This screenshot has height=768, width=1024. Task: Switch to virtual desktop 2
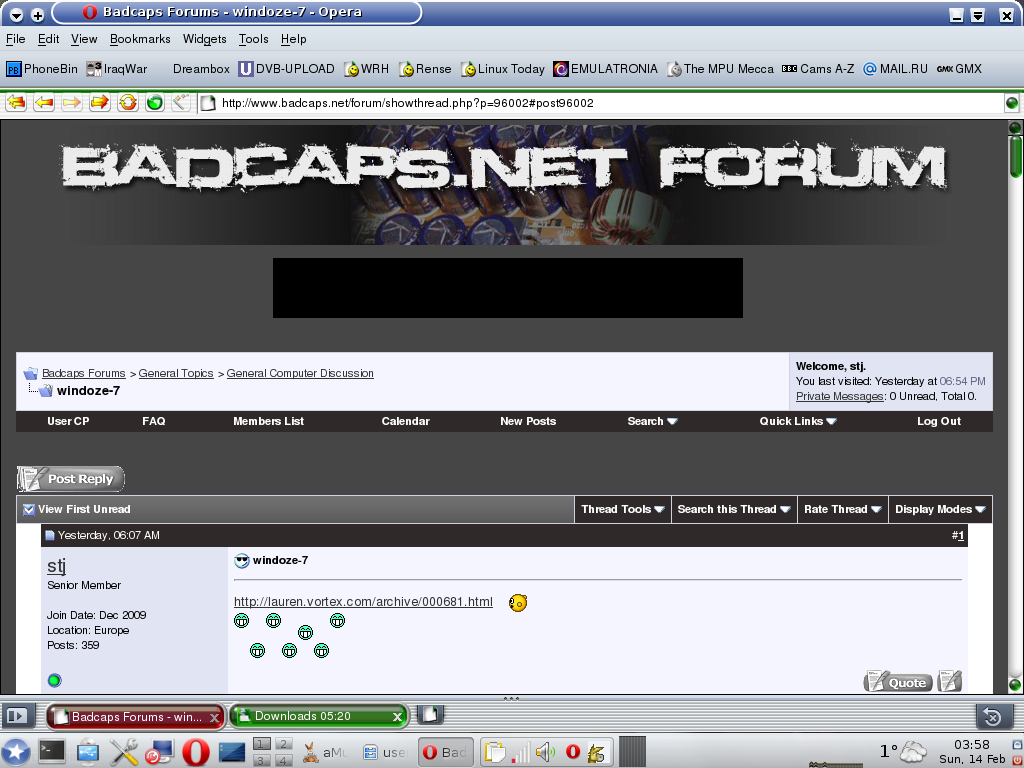click(x=283, y=744)
